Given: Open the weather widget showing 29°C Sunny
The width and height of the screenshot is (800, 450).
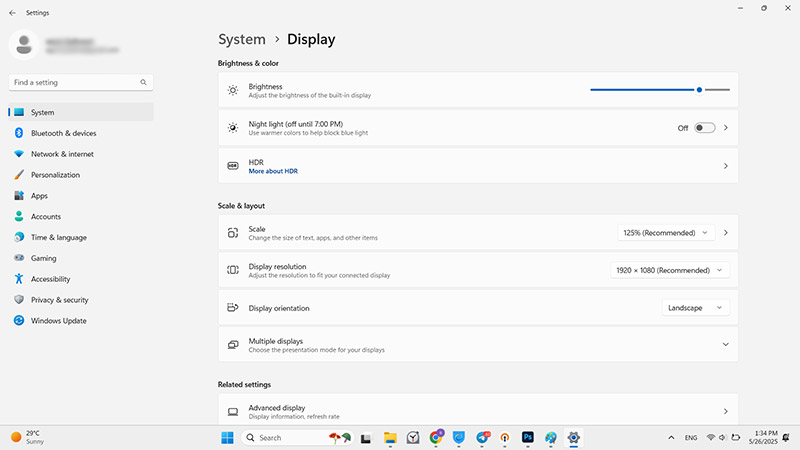Looking at the screenshot, I should (x=28, y=437).
